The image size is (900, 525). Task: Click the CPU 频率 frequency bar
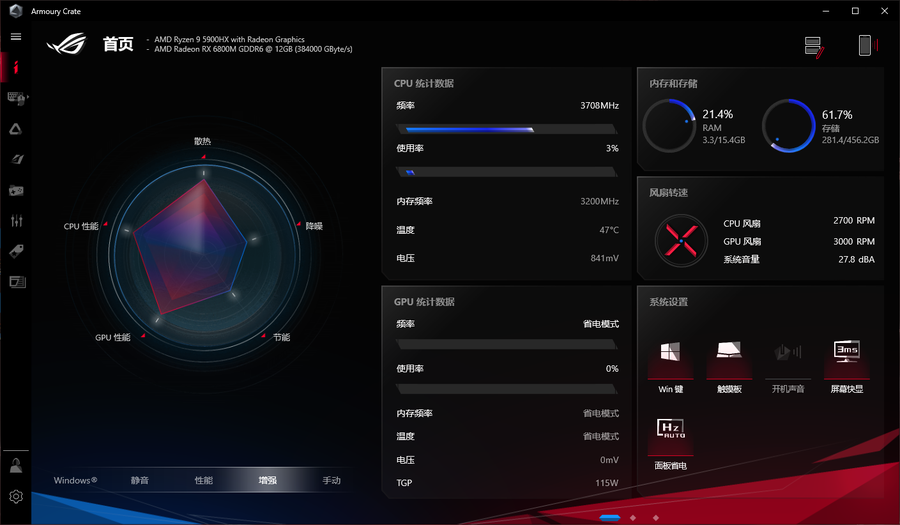point(506,129)
